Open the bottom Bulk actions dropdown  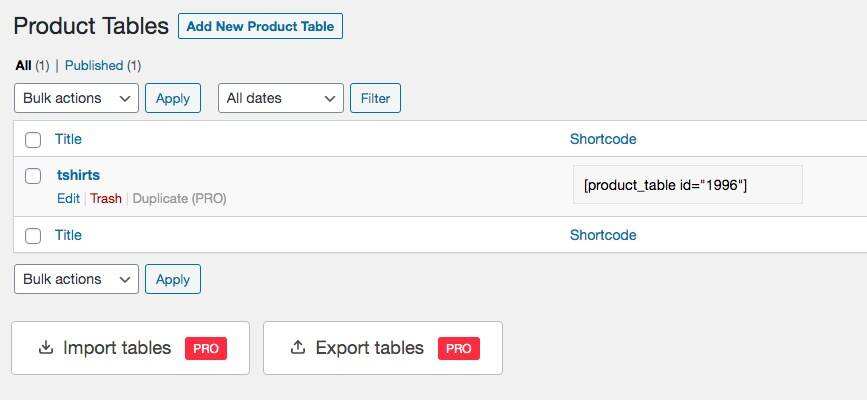(76, 279)
